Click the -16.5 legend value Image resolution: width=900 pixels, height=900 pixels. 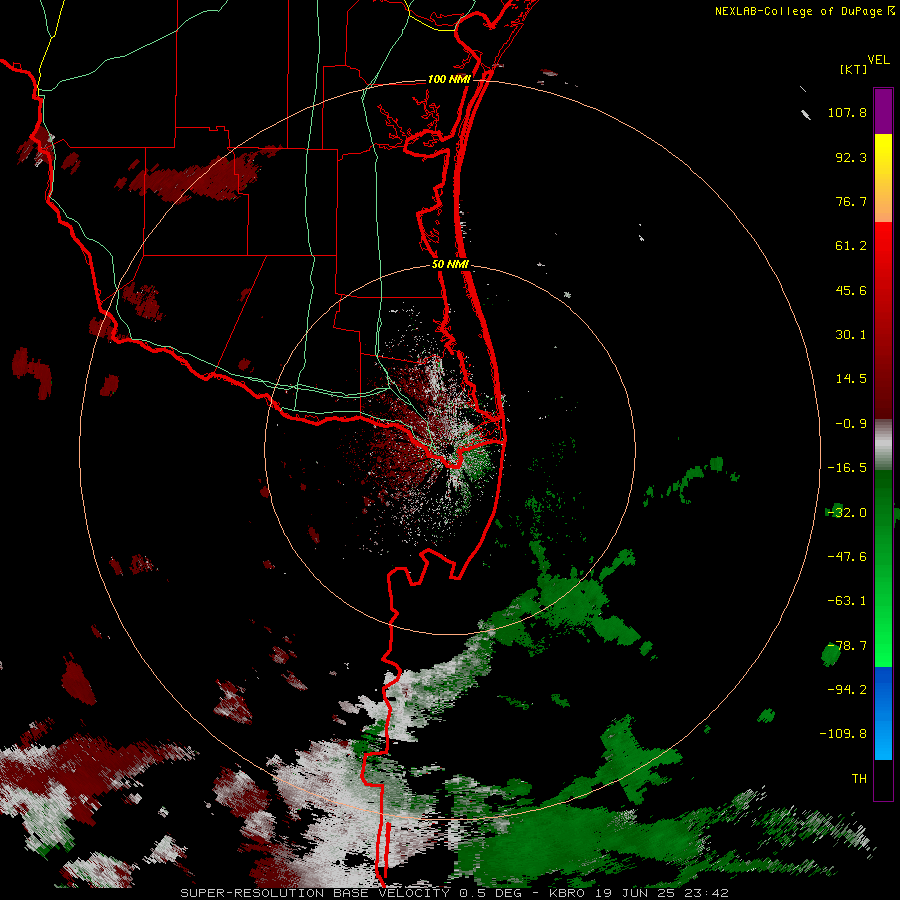pos(847,468)
